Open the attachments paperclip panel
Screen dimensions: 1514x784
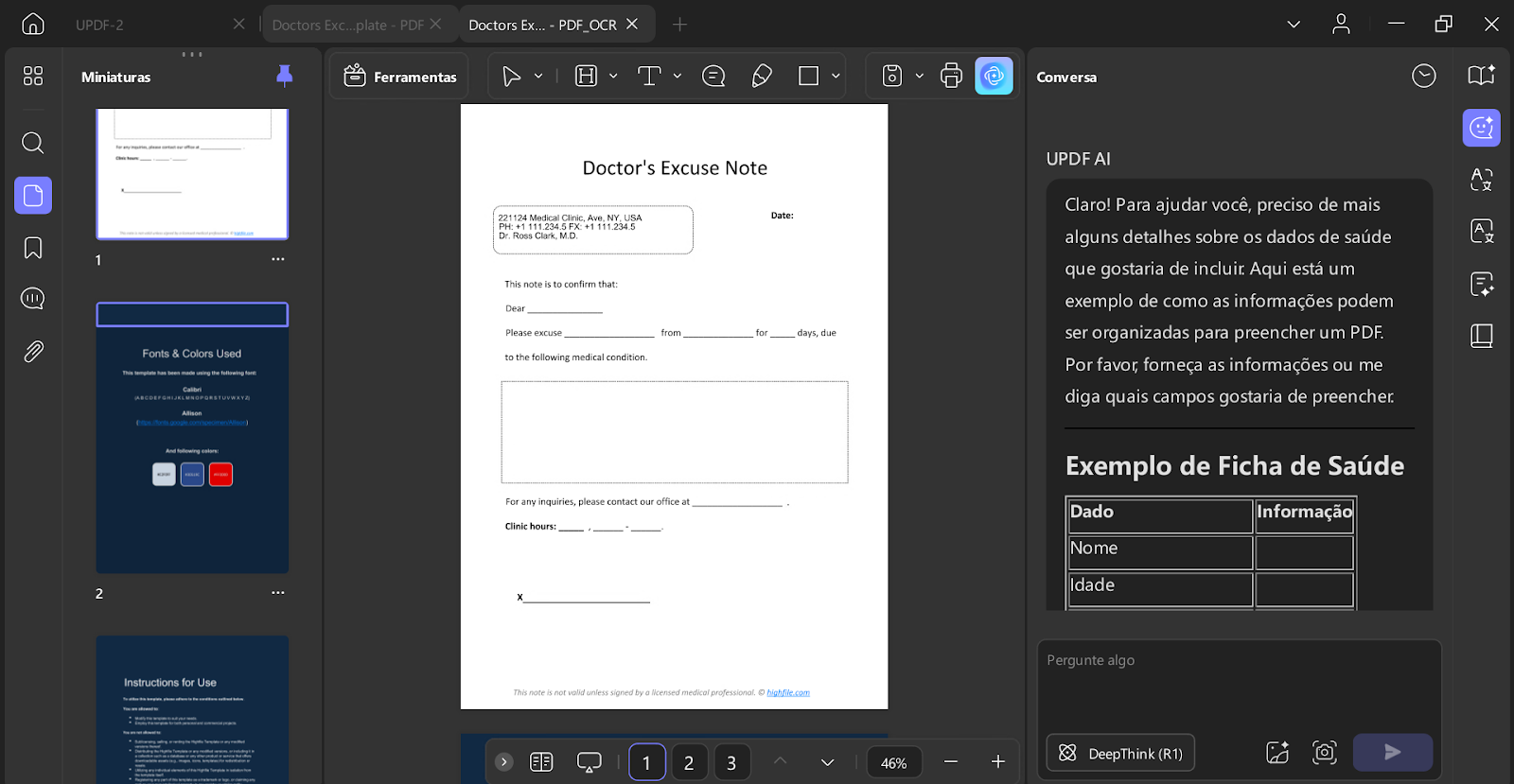[x=33, y=352]
